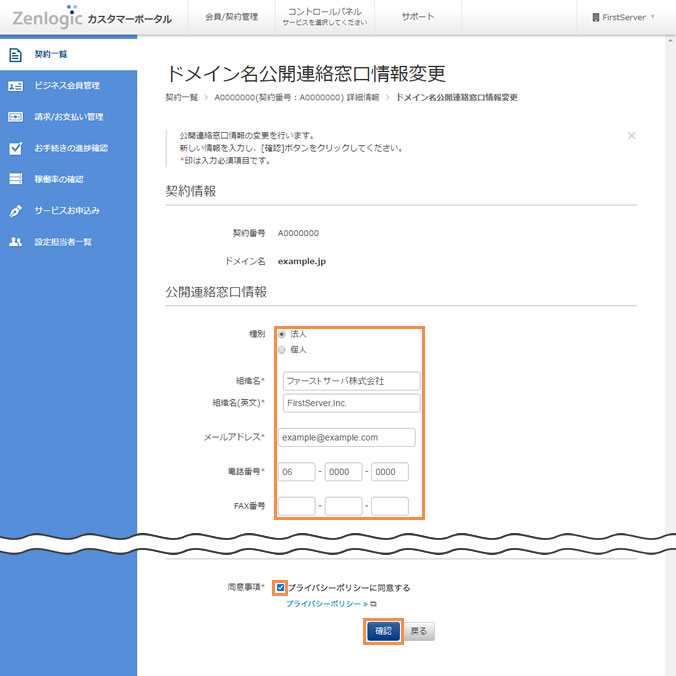Screen dimensions: 676x676
Task: Click the Zenlogic logo
Action: tap(47, 17)
